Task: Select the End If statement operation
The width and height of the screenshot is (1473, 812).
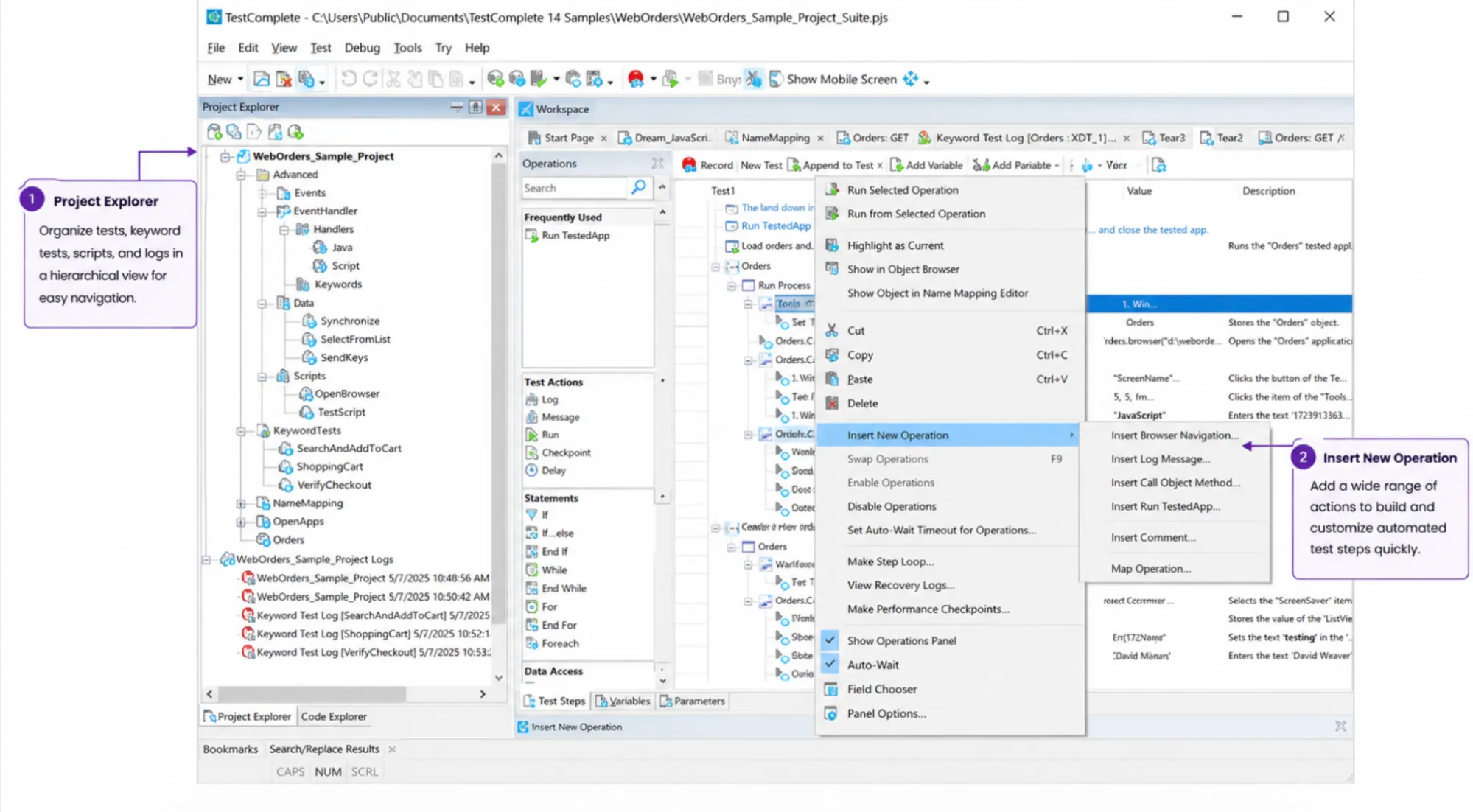Action: tap(547, 551)
